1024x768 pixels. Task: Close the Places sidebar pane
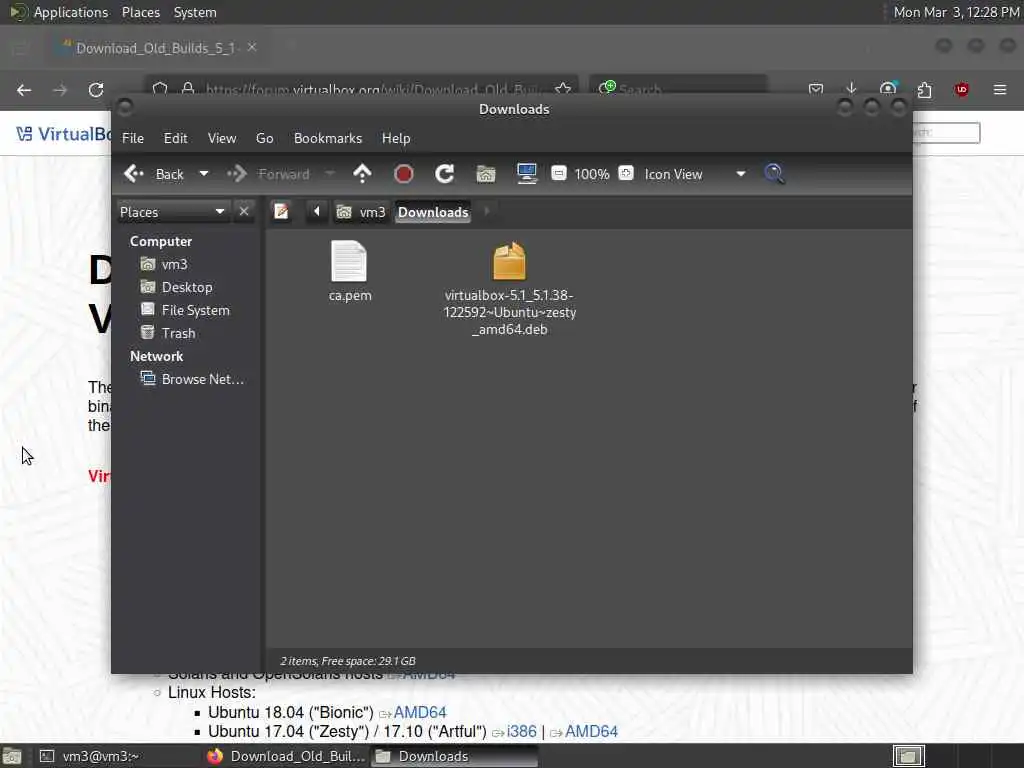coord(244,212)
